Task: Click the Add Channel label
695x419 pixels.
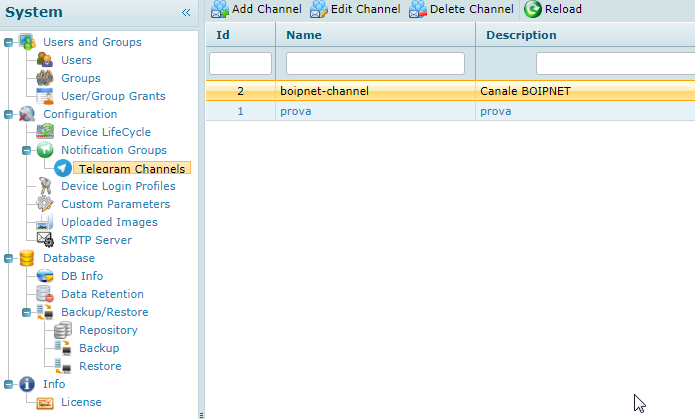Action: click(267, 9)
